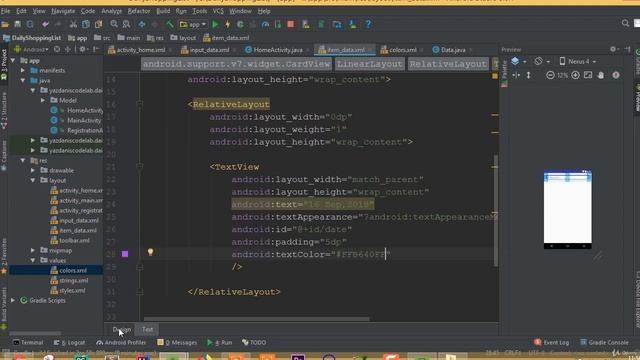Click the Cut scissors icon

(x=73, y=24)
